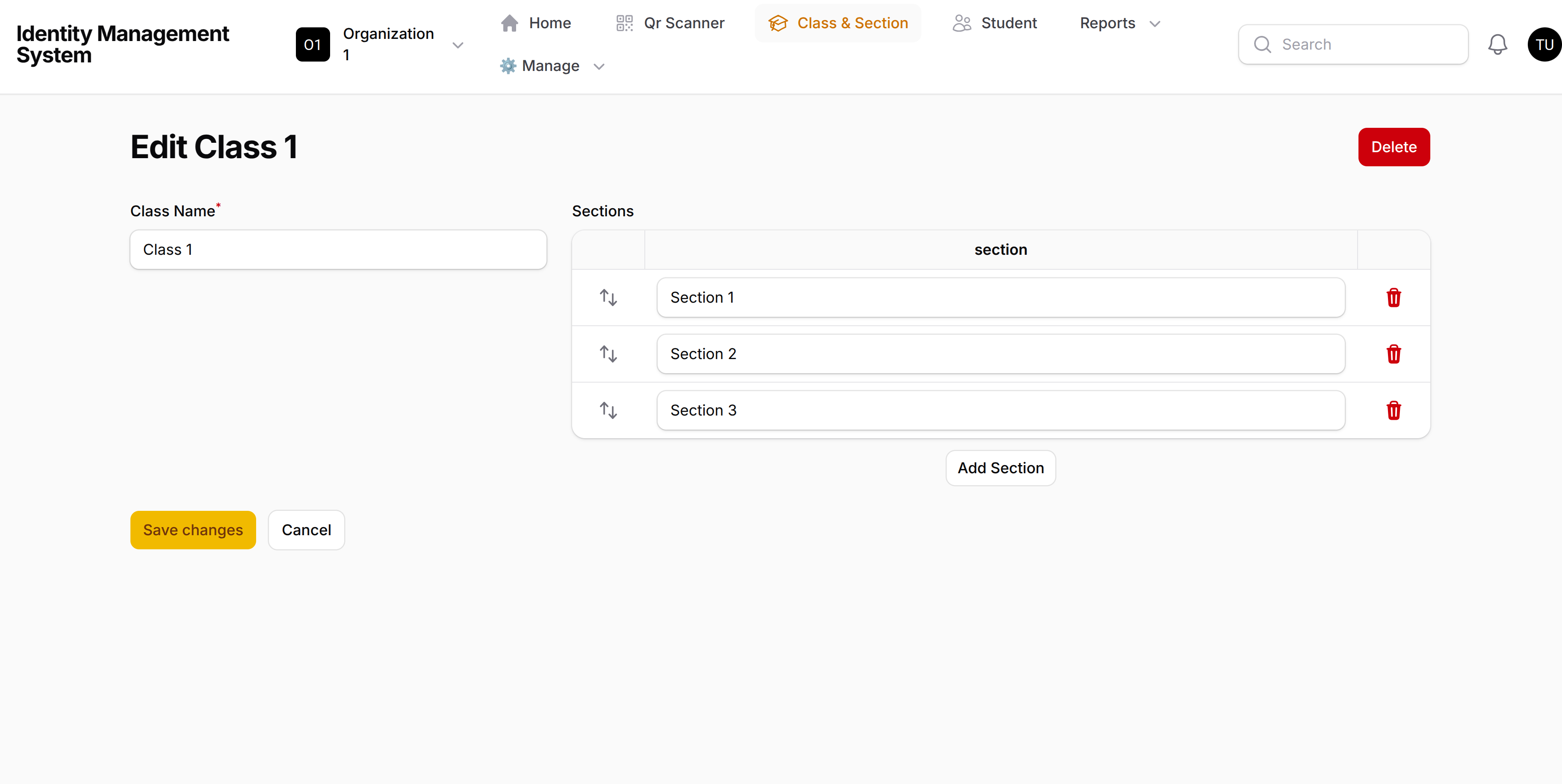
Task: Navigate to the Student tab
Action: pos(995,23)
